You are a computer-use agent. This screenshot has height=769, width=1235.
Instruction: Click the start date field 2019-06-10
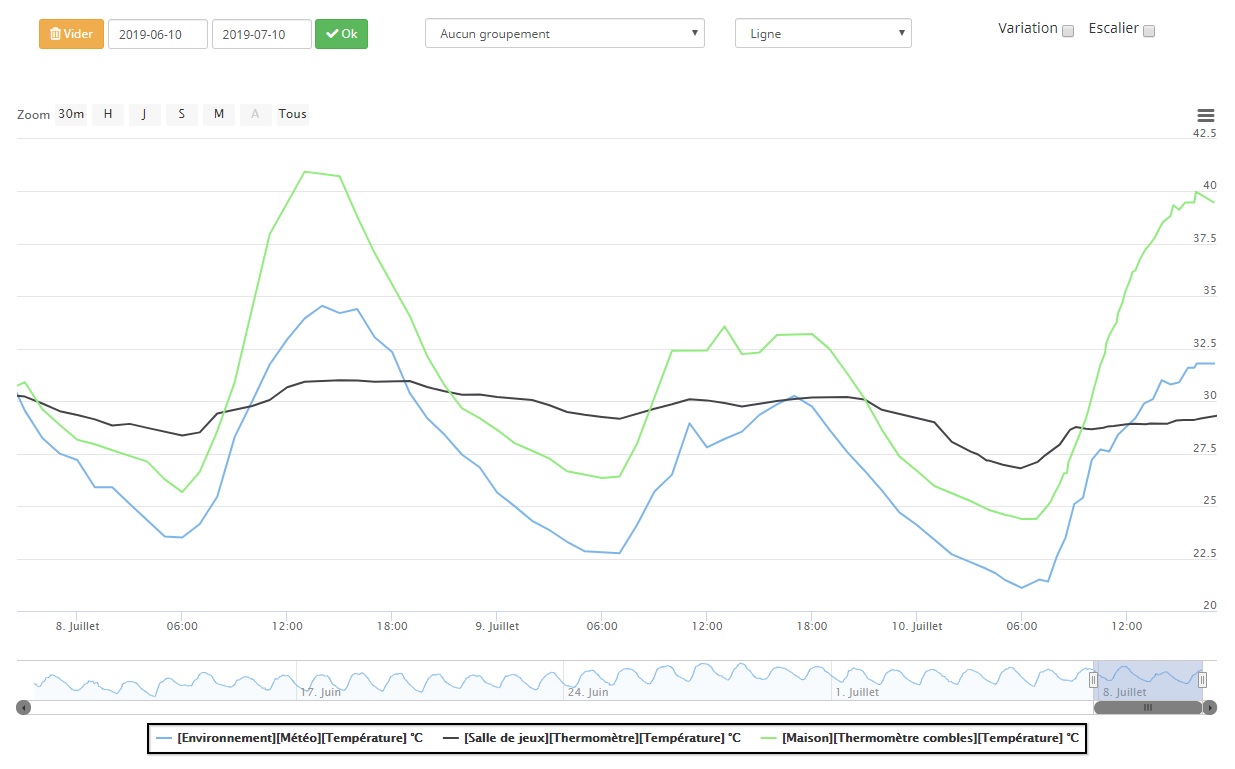click(x=158, y=34)
